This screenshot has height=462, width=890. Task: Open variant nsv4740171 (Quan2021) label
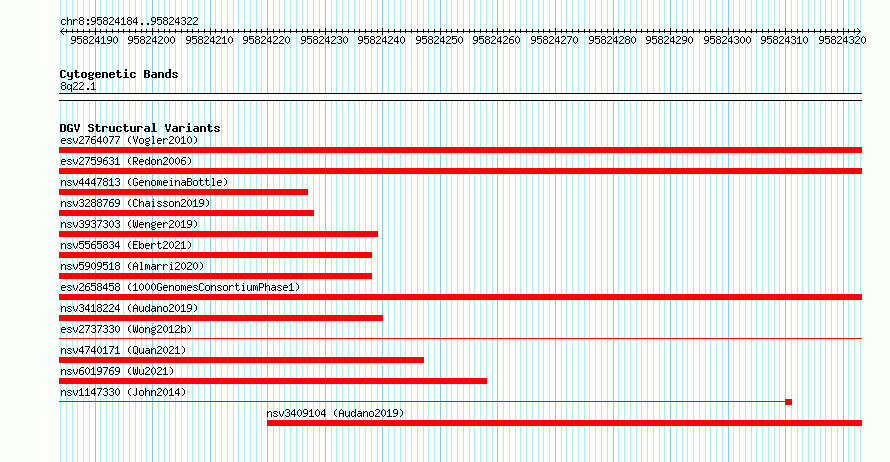[123, 350]
